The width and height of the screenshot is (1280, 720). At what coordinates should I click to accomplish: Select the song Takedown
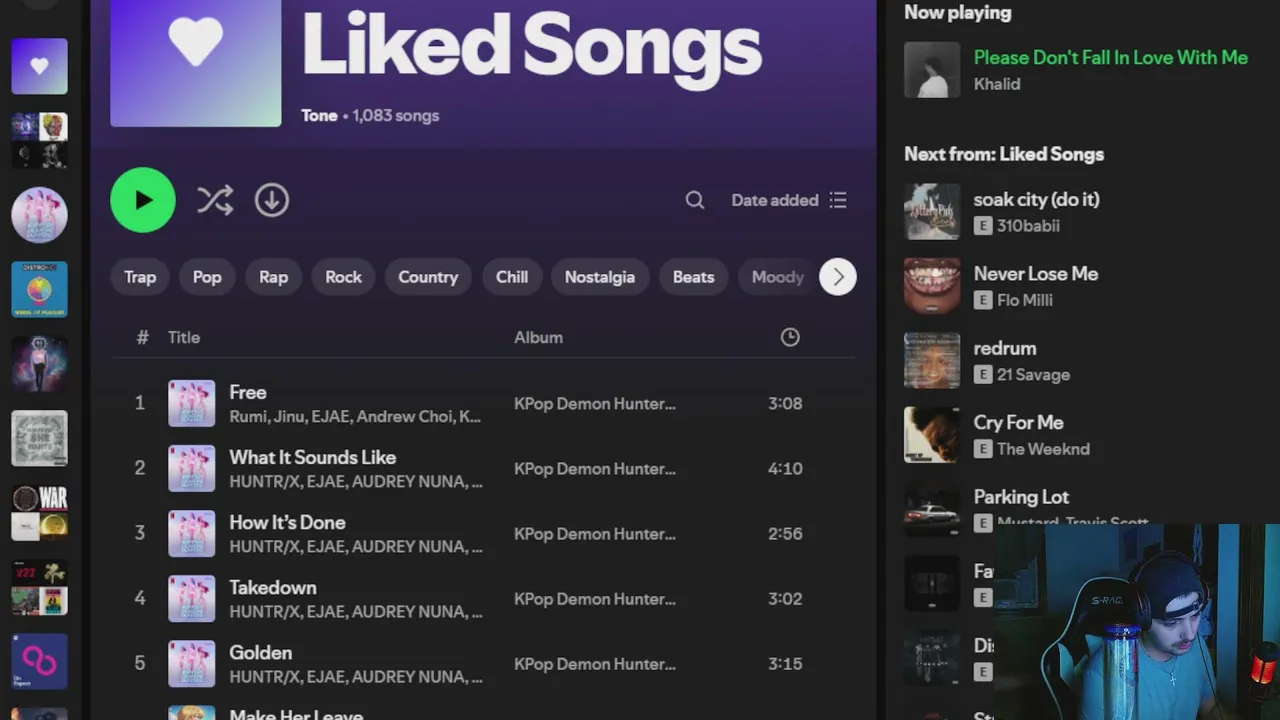click(x=272, y=587)
